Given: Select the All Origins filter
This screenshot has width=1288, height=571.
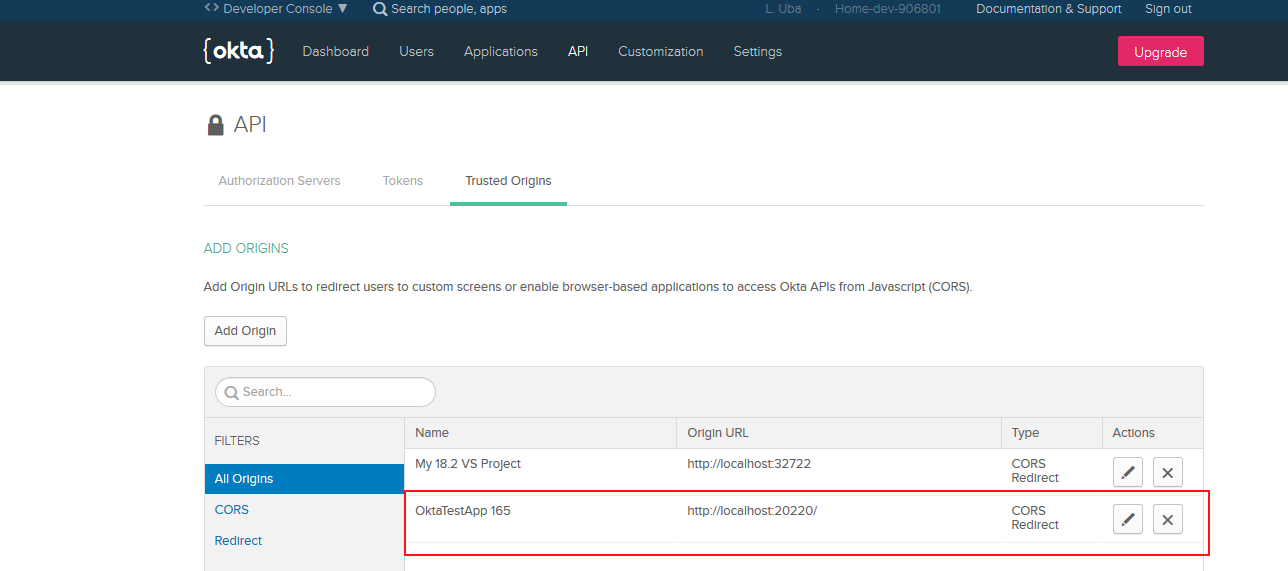Looking at the screenshot, I should point(304,479).
